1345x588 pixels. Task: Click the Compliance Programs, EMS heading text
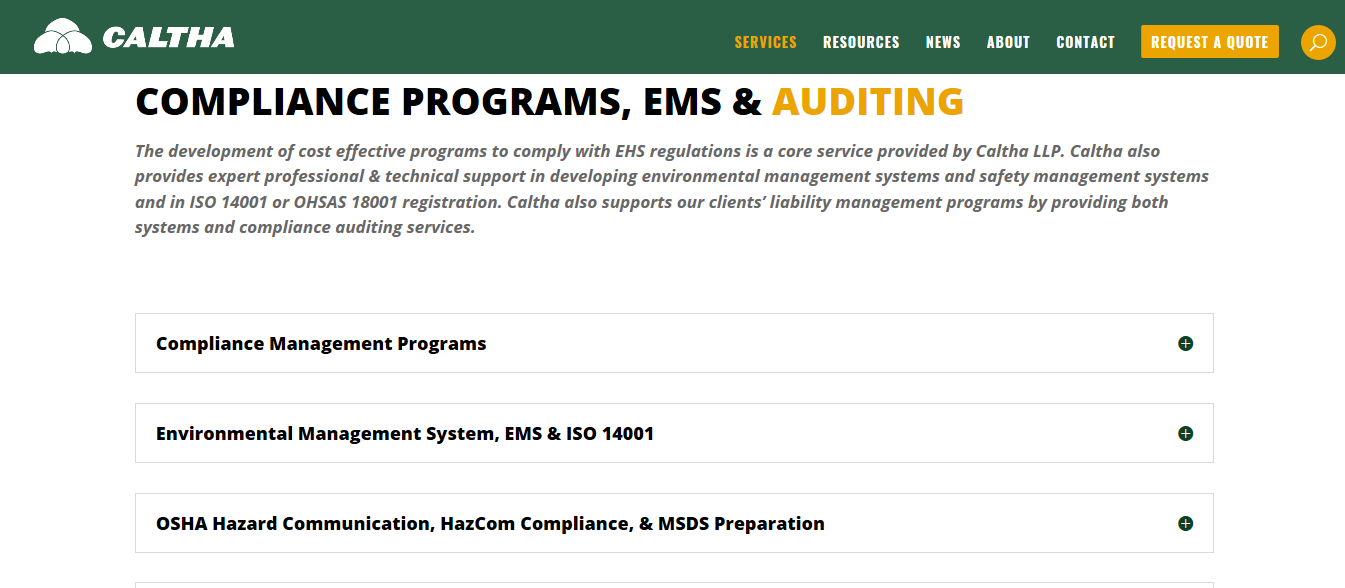click(448, 102)
